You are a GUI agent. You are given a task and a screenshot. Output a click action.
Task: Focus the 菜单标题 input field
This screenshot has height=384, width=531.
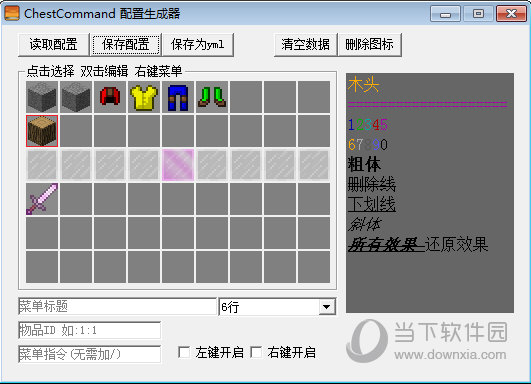coord(117,306)
